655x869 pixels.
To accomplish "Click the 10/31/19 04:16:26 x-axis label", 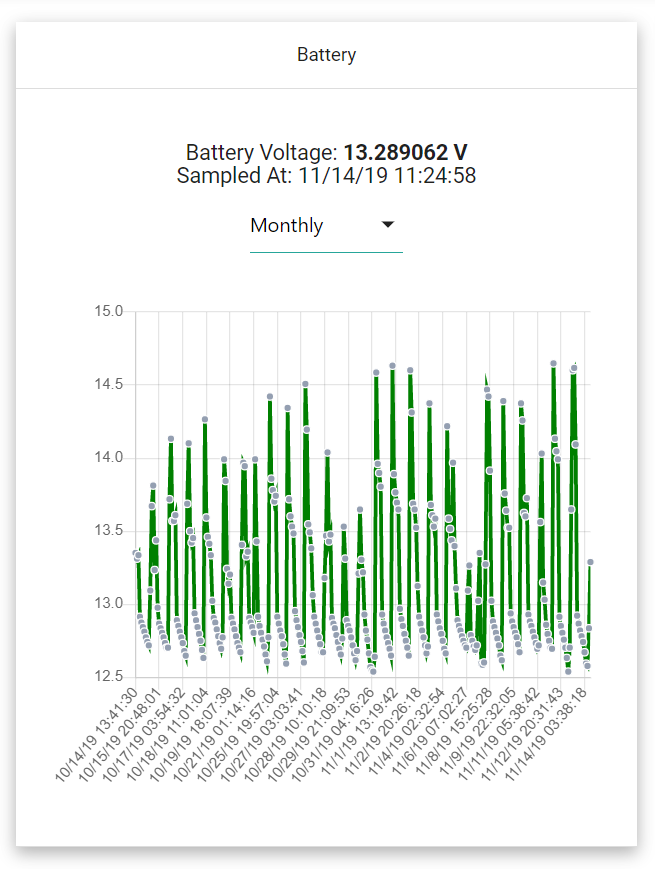I will click(333, 734).
